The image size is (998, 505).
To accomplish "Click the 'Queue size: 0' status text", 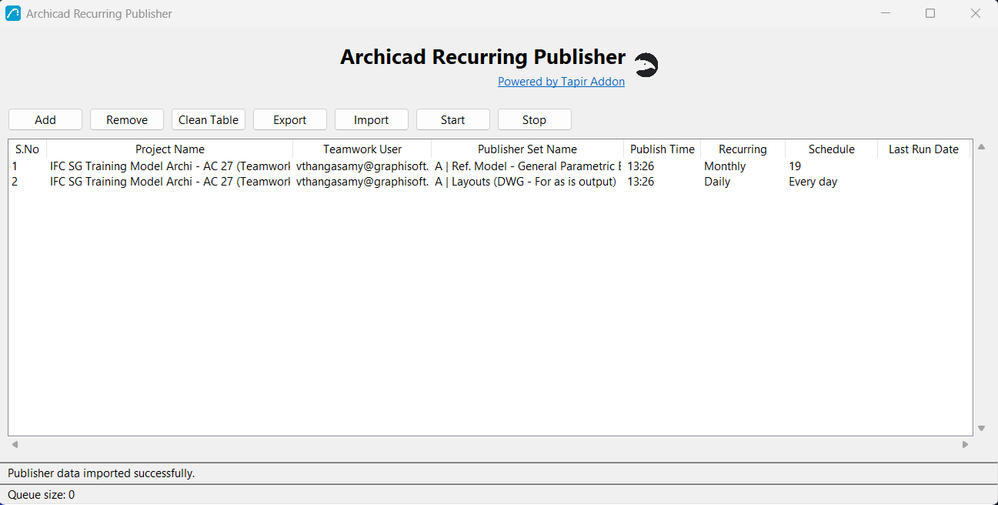I will coord(41,495).
